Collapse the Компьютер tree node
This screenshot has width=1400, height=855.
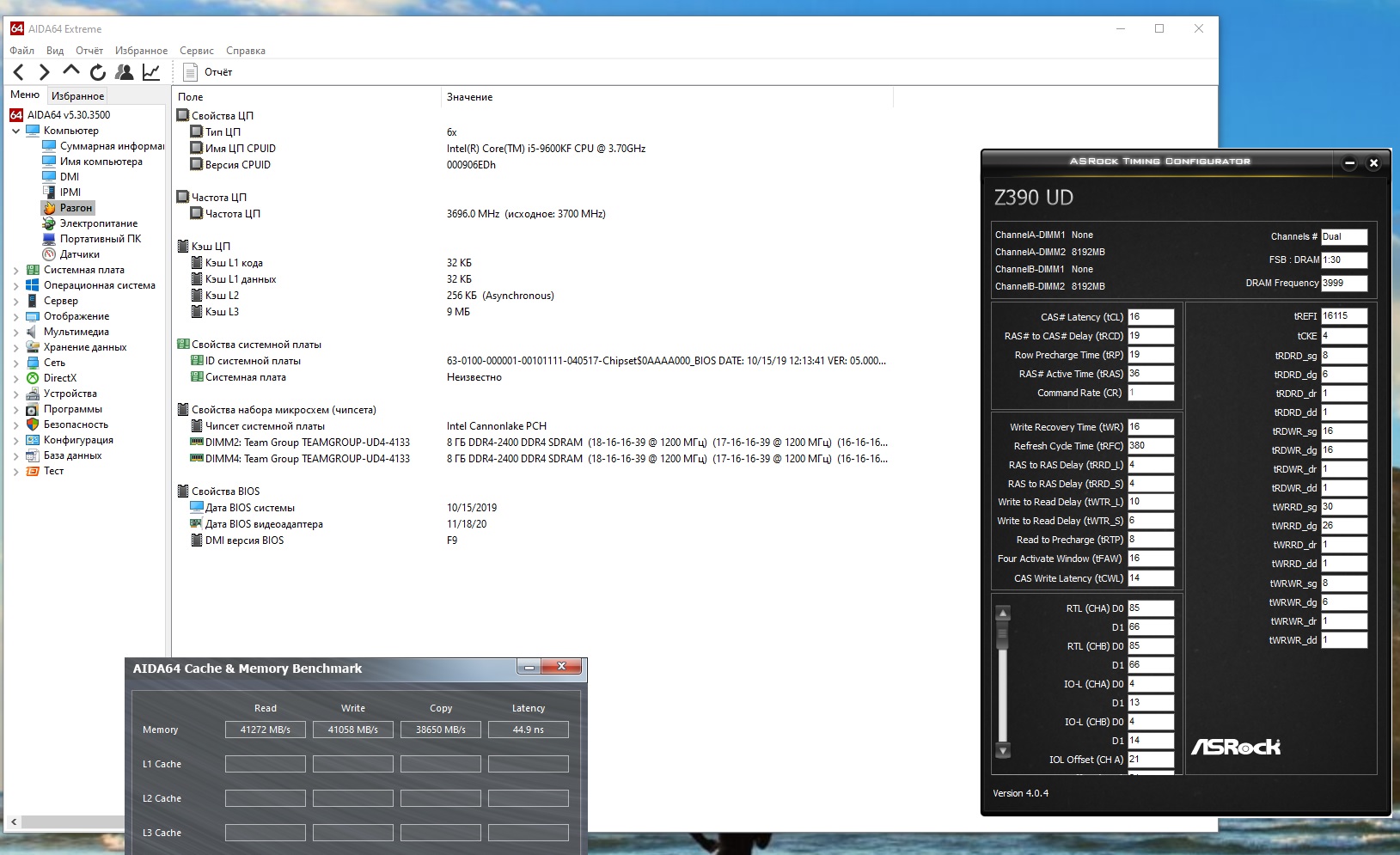coord(16,131)
